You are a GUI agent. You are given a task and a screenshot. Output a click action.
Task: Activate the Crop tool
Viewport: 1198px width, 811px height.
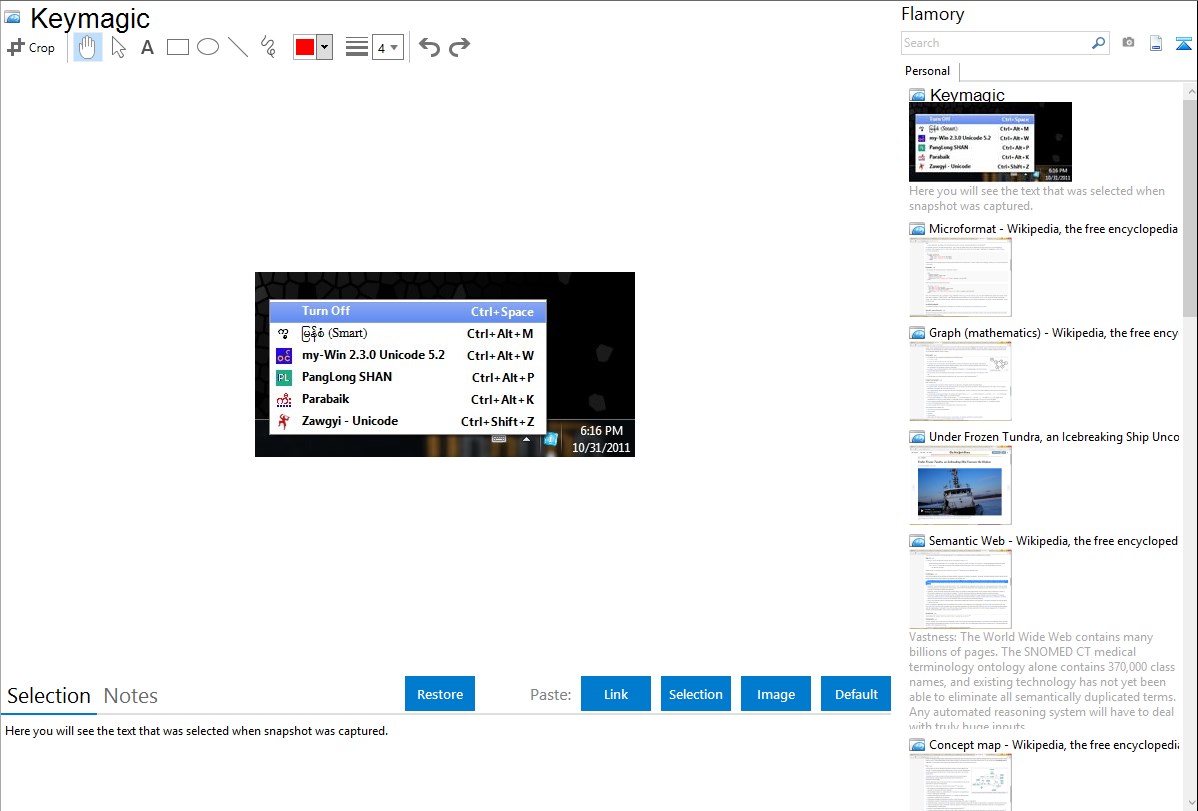click(31, 47)
